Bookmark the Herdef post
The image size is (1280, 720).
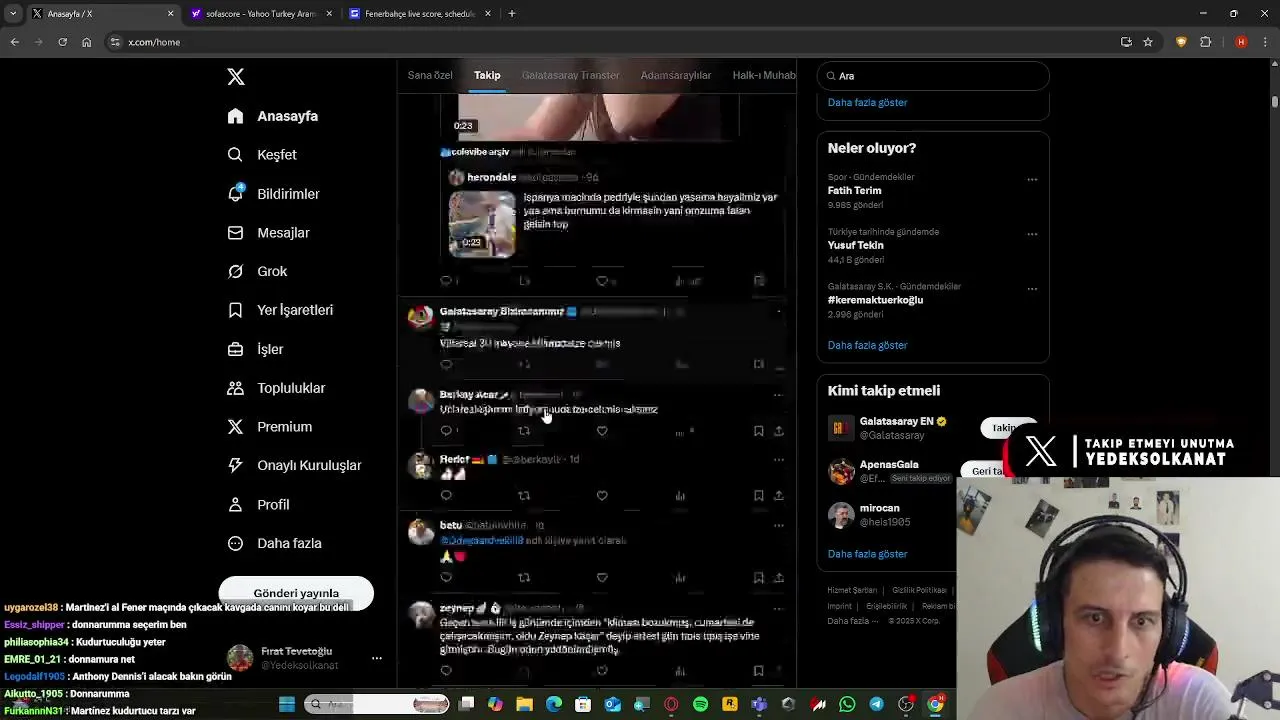[x=758, y=495]
